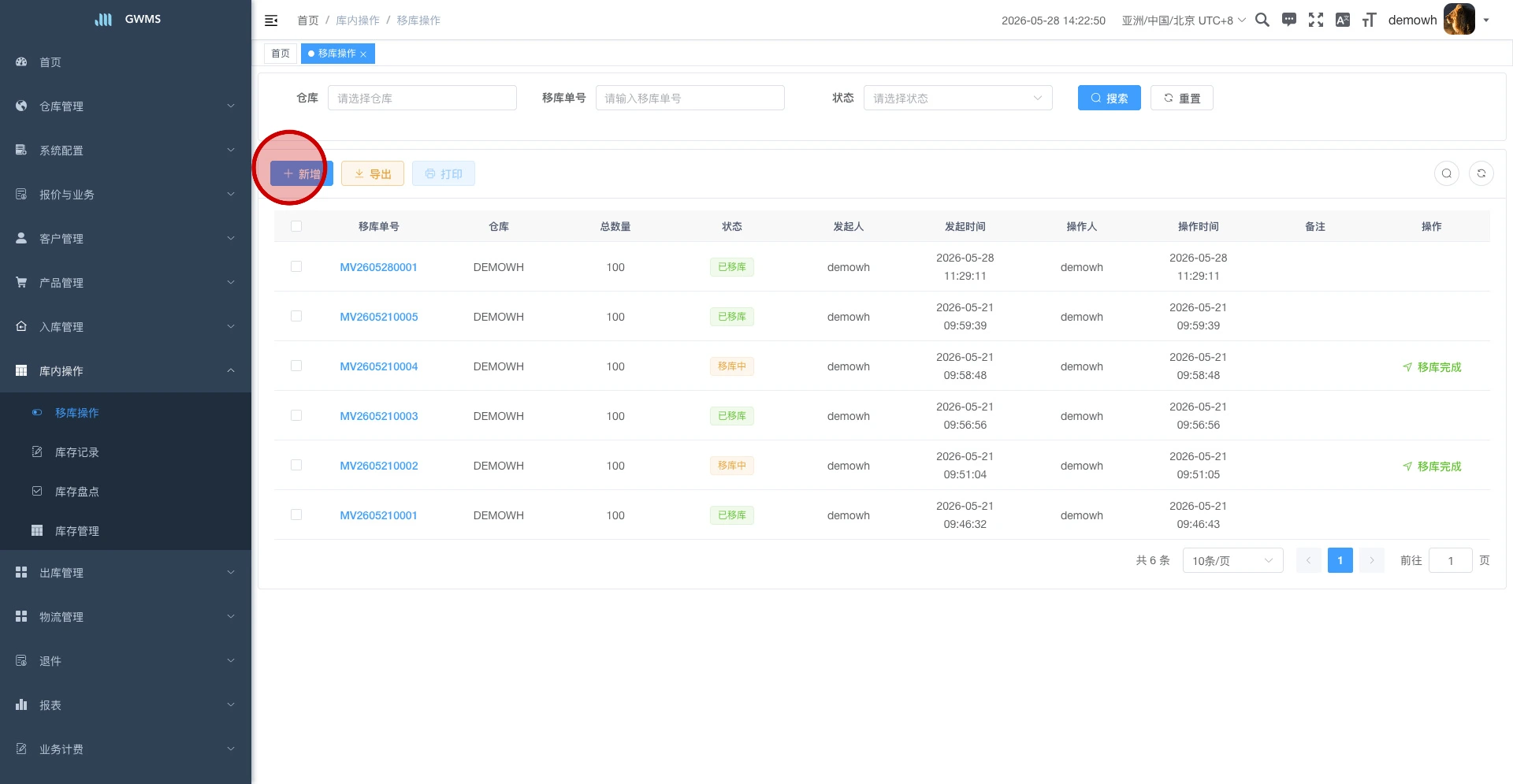Click the 仓库管理 globe icon

21,106
